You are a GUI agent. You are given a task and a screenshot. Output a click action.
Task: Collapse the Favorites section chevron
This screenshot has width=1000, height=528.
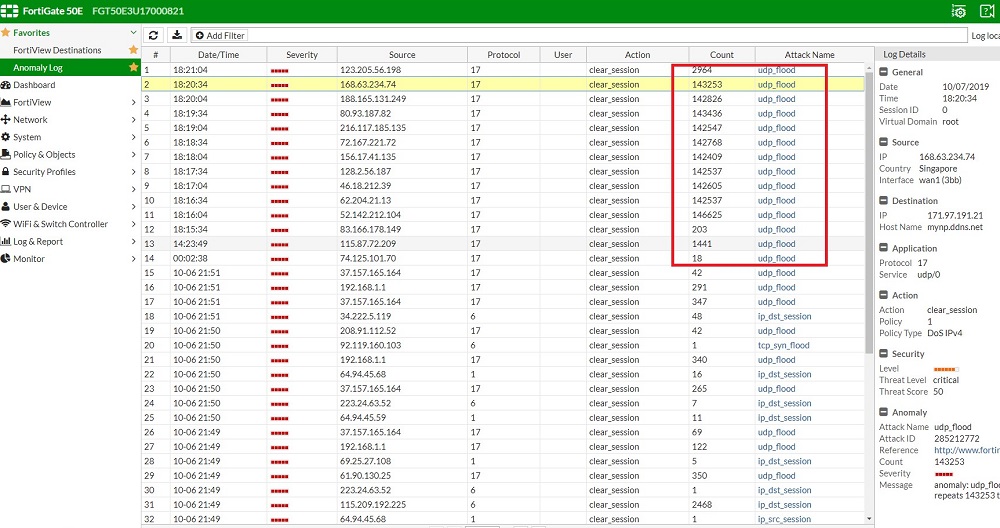click(x=133, y=33)
